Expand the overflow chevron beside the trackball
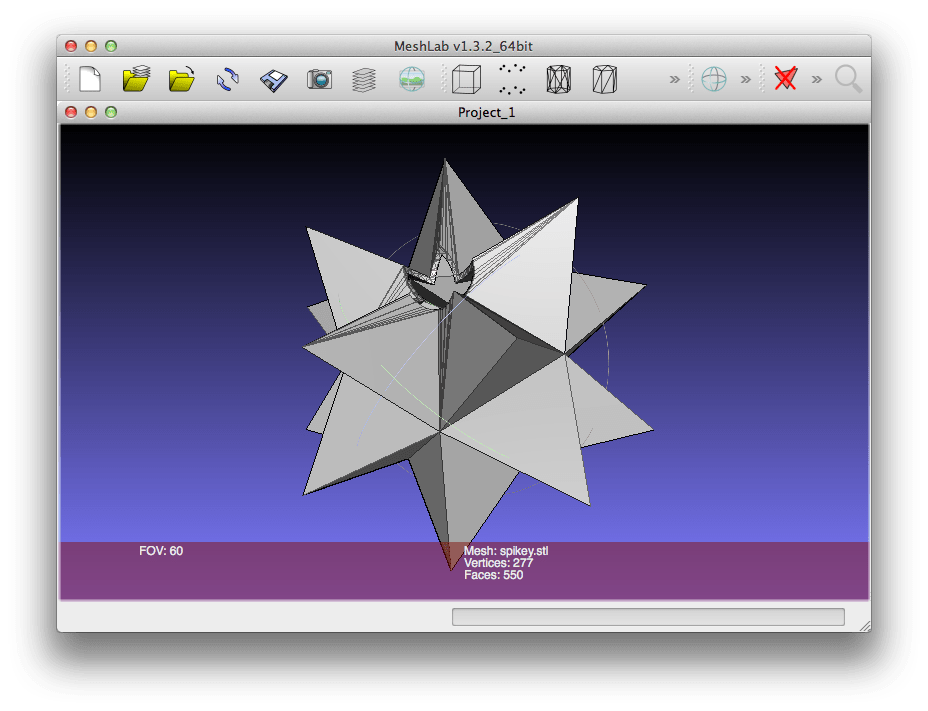 (744, 79)
